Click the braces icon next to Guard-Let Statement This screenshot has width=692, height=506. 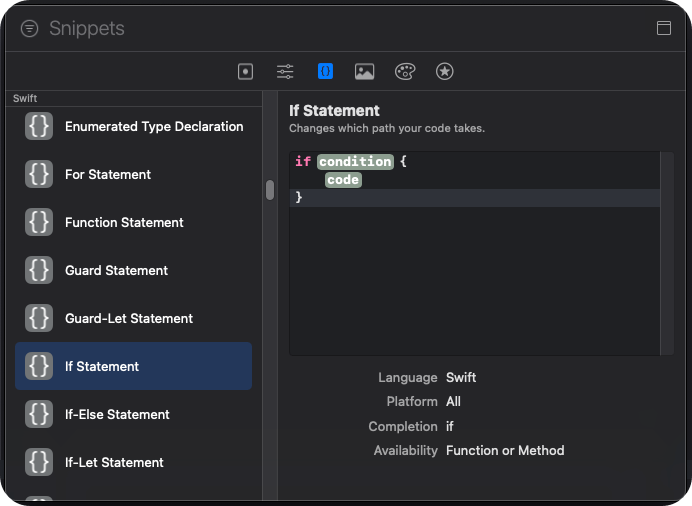[x=39, y=319]
